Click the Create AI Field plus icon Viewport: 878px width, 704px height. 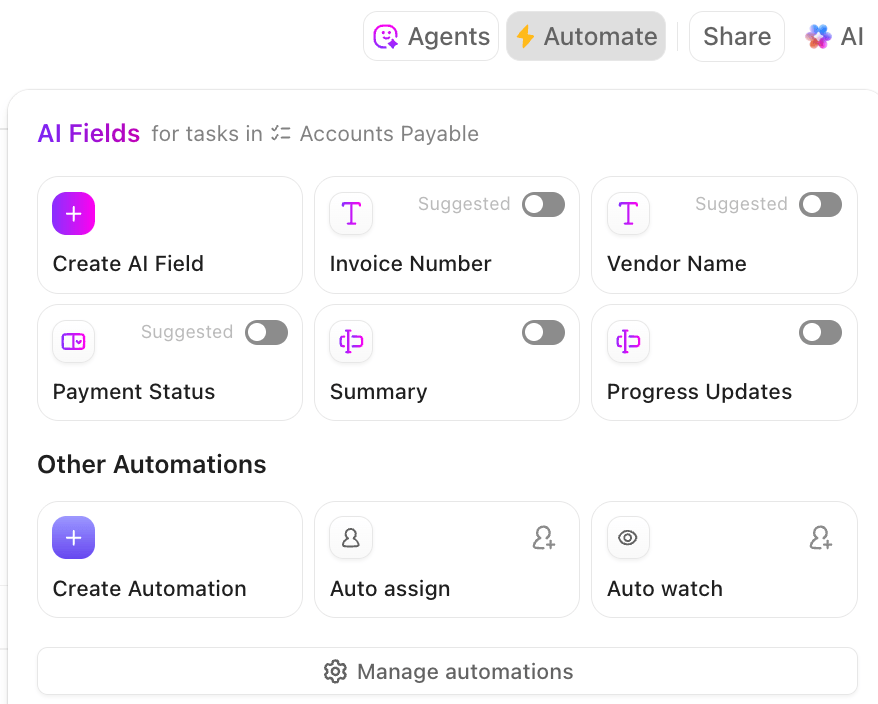(x=73, y=213)
